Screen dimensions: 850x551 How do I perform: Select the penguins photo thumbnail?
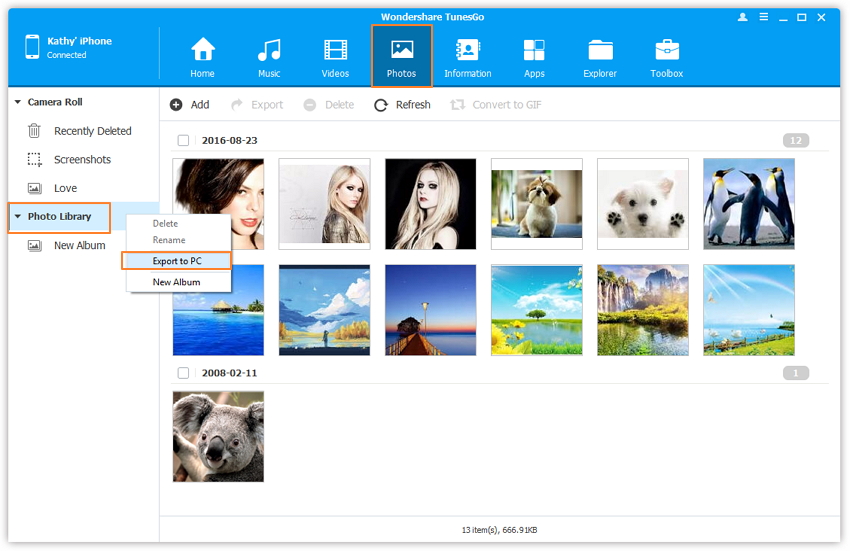(748, 204)
